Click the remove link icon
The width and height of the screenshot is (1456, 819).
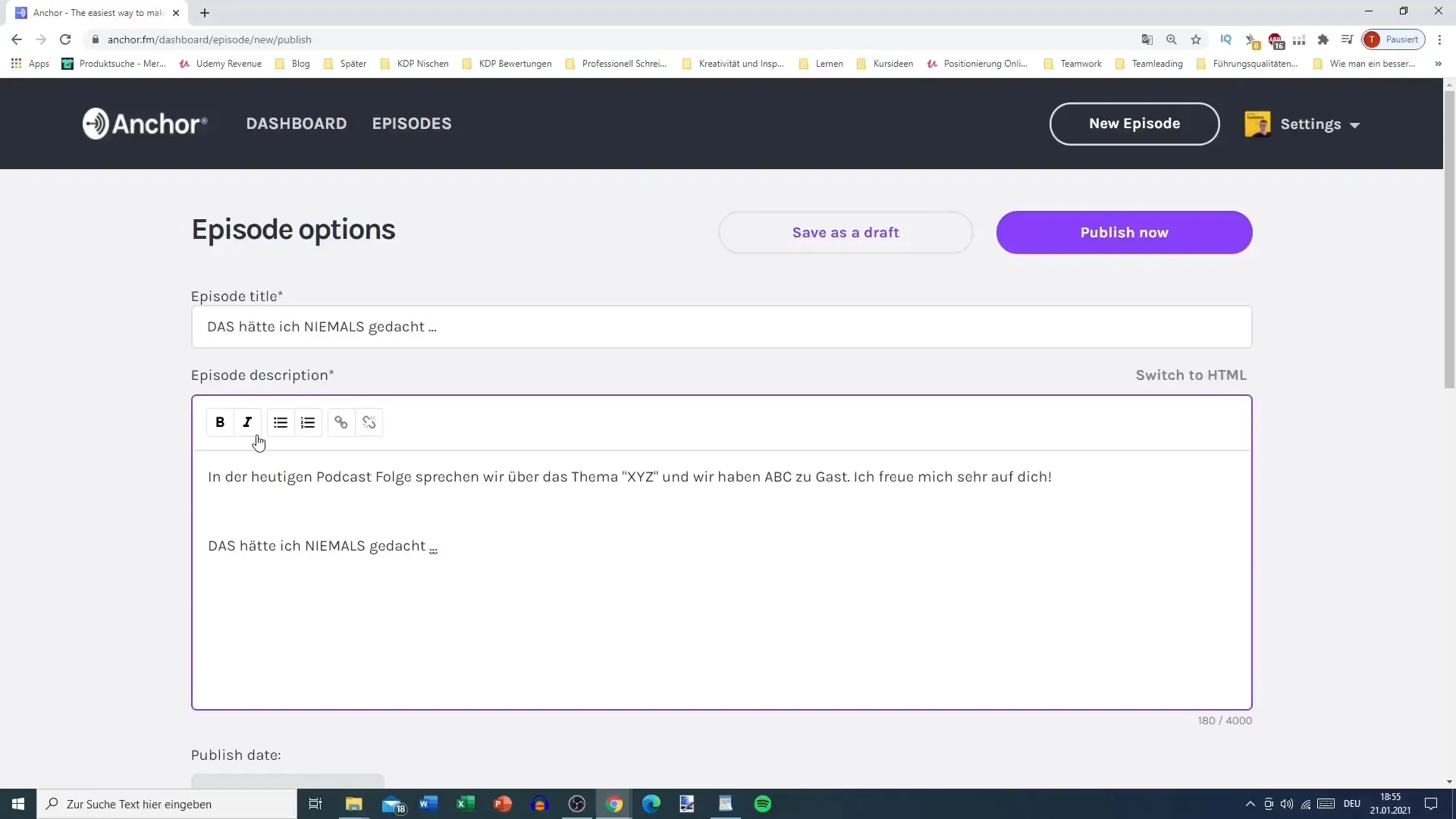[369, 422]
